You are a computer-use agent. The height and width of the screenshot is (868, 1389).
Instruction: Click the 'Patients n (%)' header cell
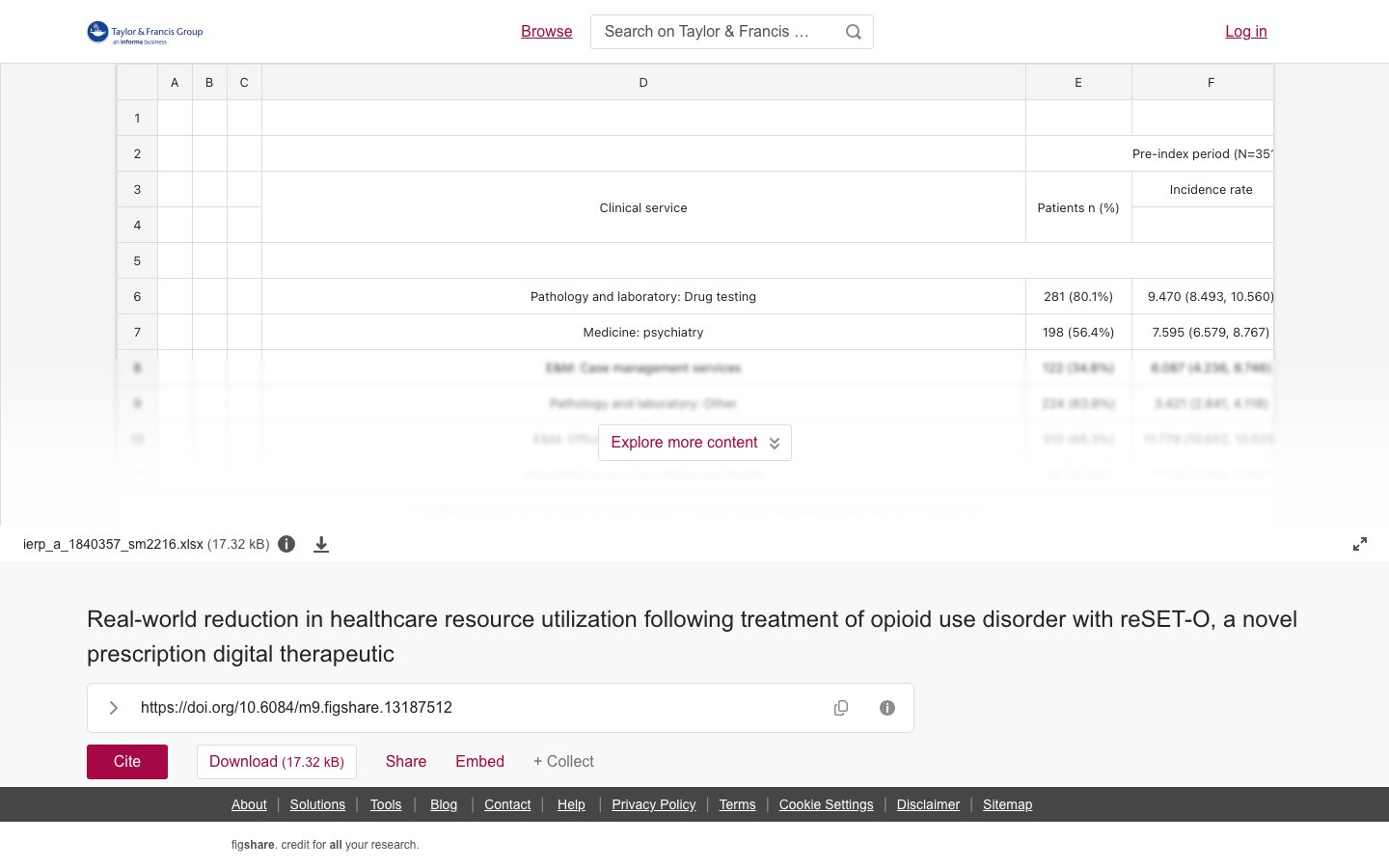[1078, 208]
